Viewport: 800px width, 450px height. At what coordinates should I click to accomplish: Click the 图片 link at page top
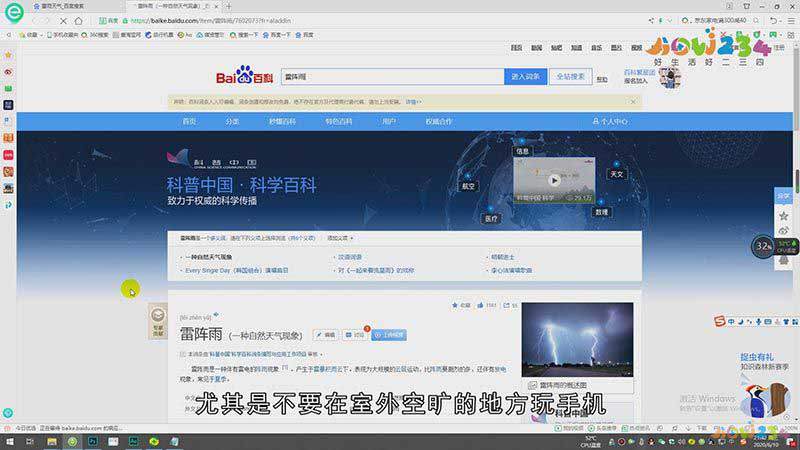(x=616, y=47)
